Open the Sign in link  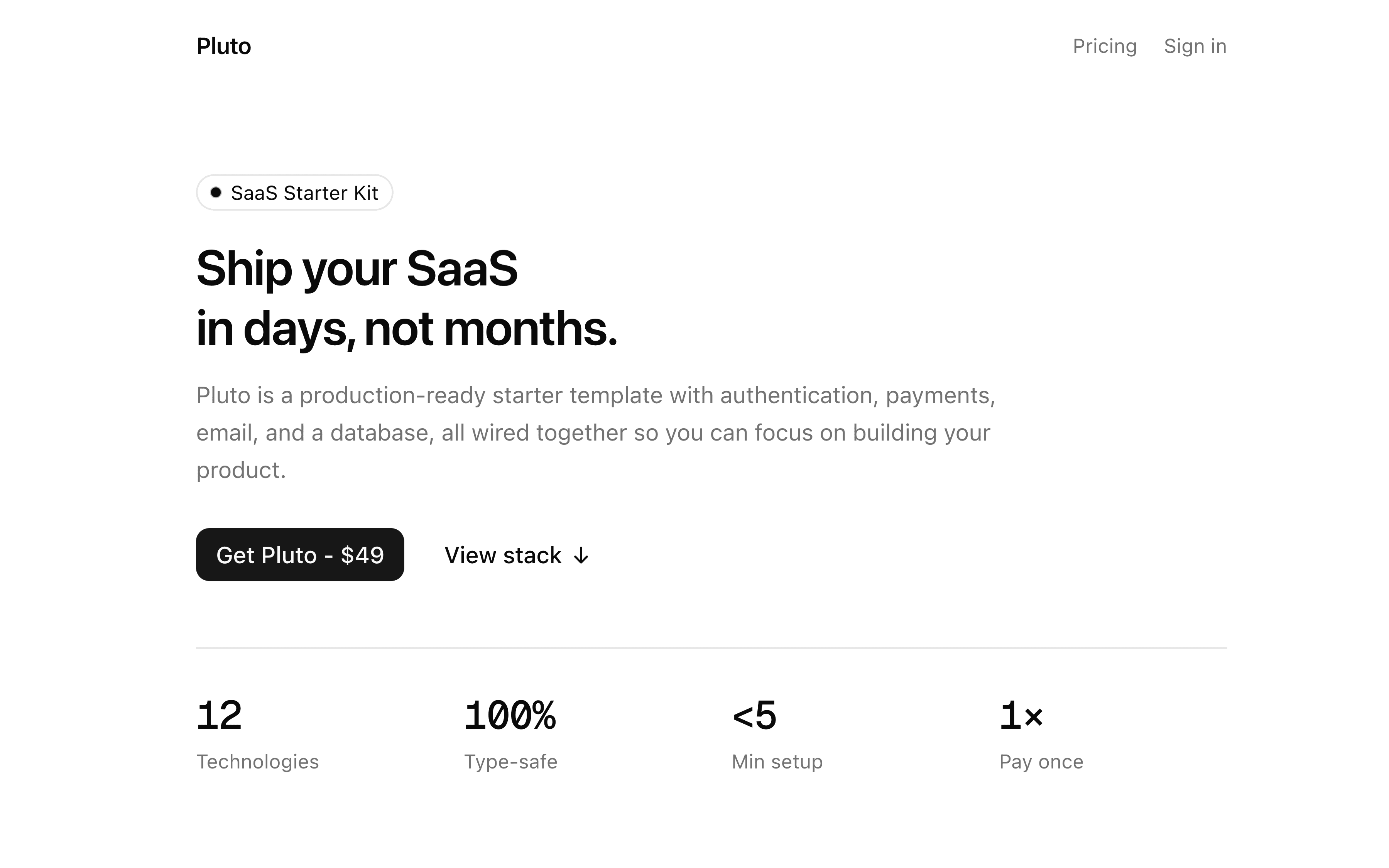pos(1195,47)
